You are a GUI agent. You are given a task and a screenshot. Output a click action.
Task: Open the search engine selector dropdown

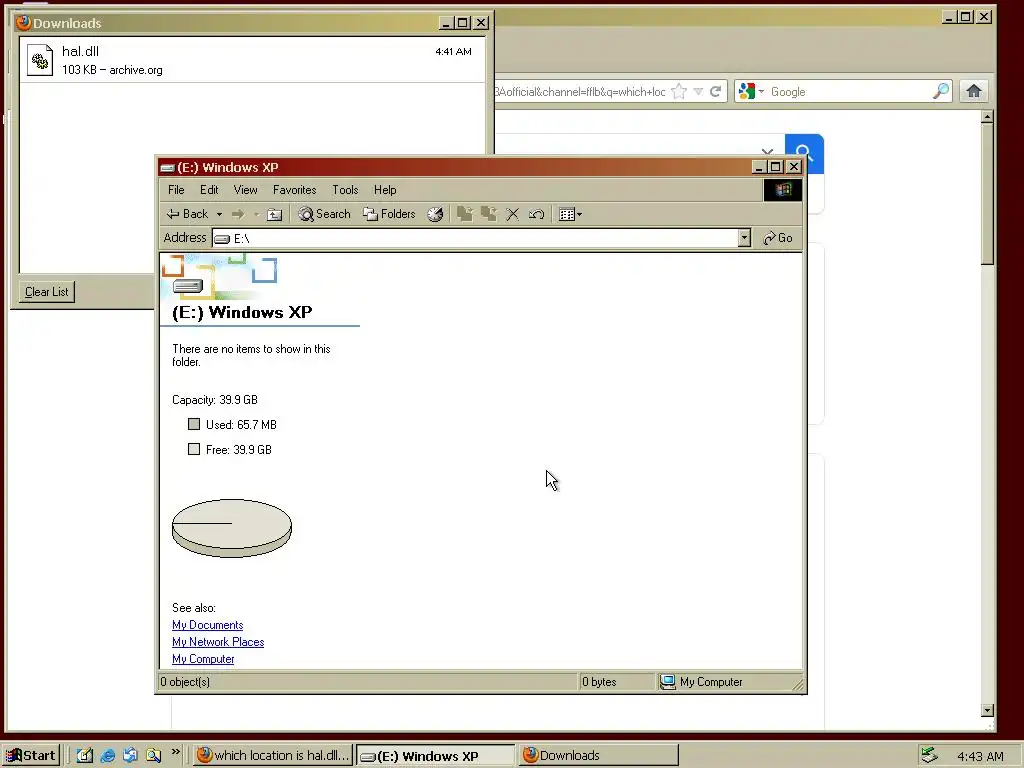[750, 92]
